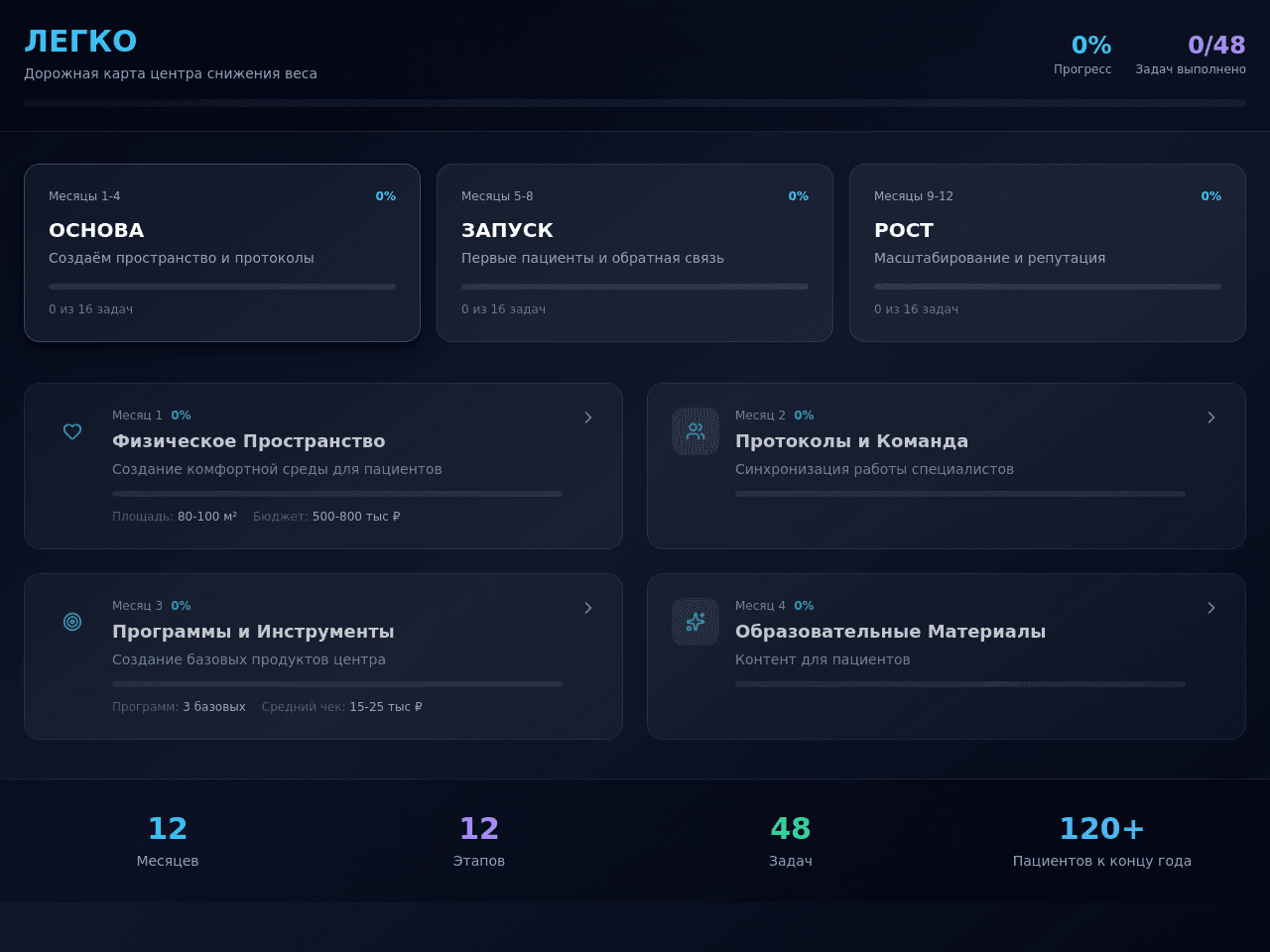Click the Месяц 4 0% label

coord(775,606)
